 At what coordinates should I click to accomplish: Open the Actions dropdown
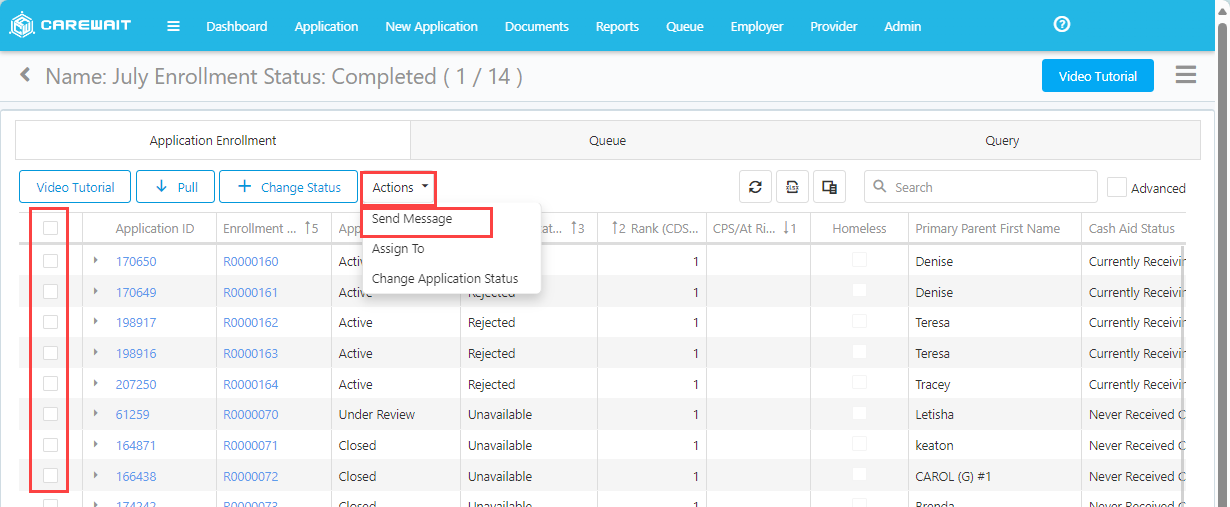click(399, 187)
